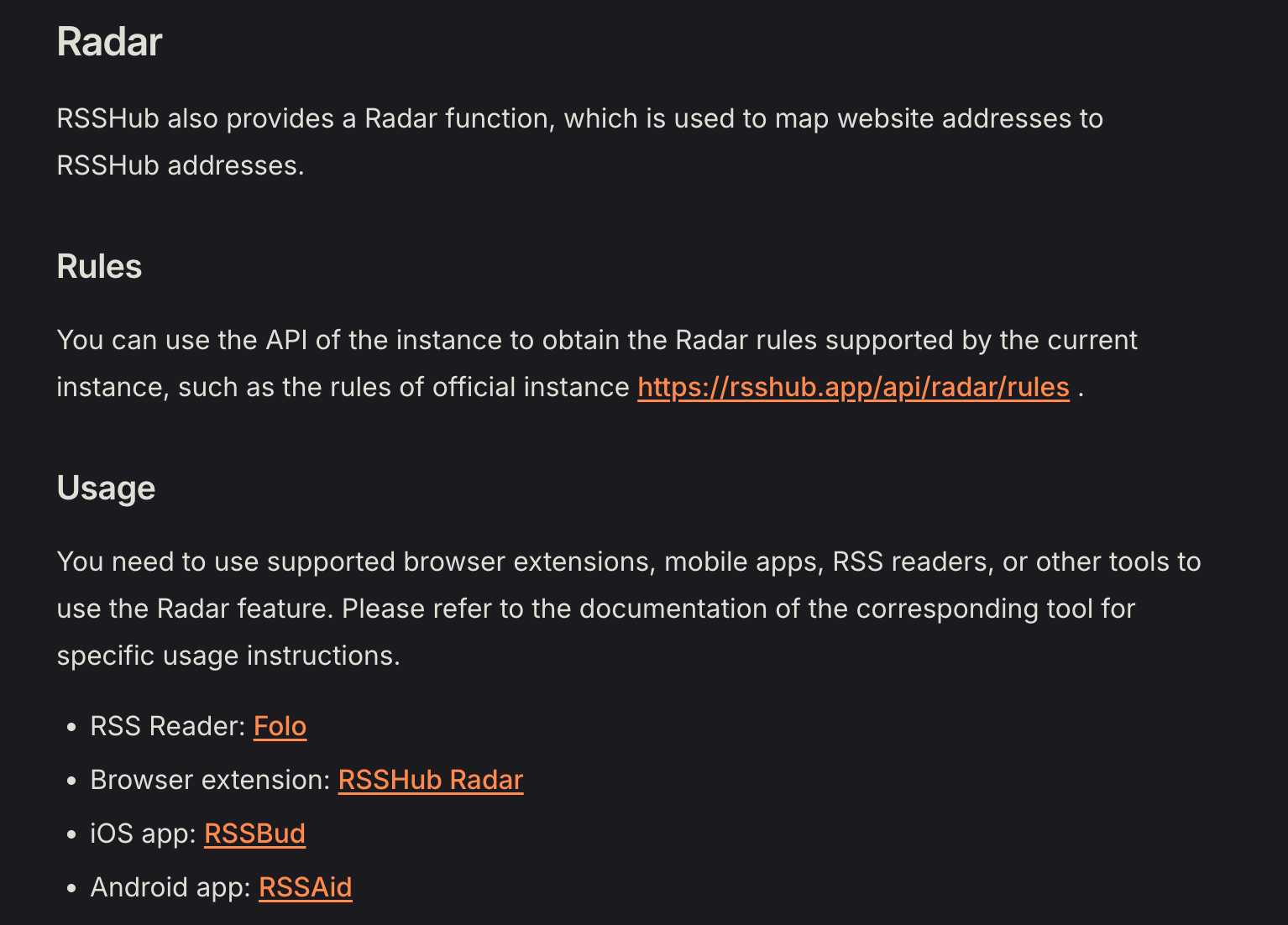The image size is (1288, 925).
Task: Click the bullet before Browser extension
Action: click(71, 781)
